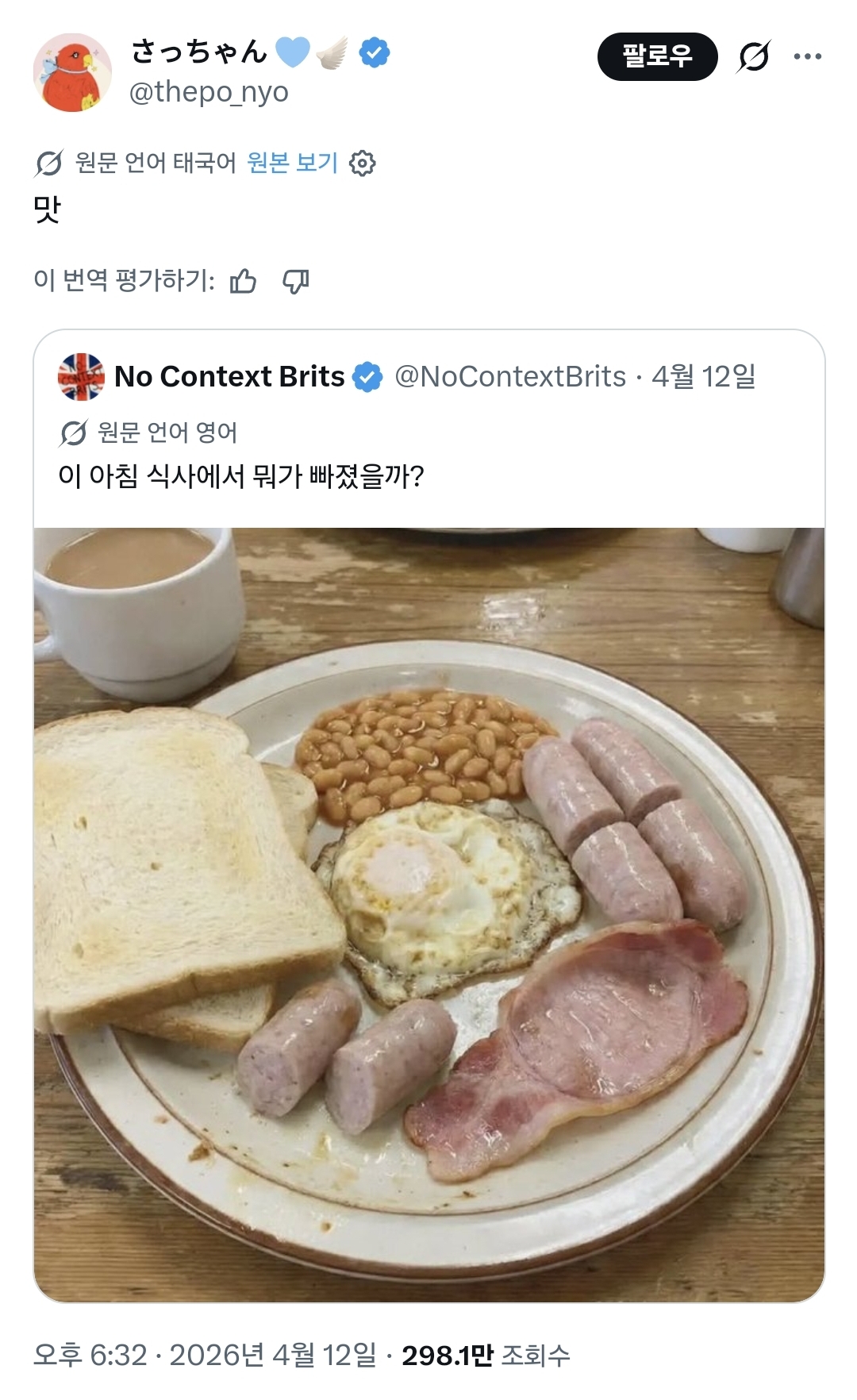Open translation settings gear icon
This screenshot has width=857, height=1400.
(363, 163)
